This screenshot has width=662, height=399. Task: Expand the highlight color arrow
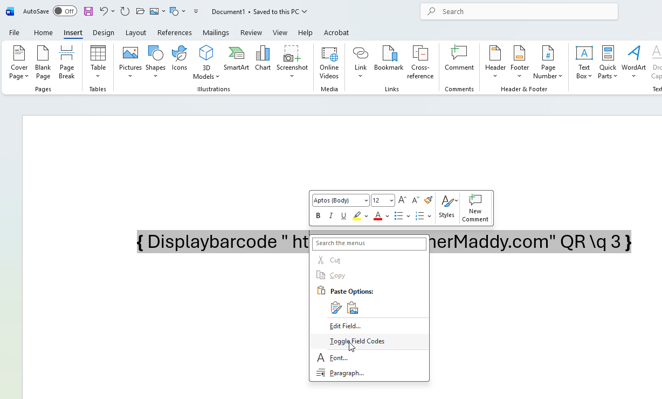pyautogui.click(x=366, y=216)
